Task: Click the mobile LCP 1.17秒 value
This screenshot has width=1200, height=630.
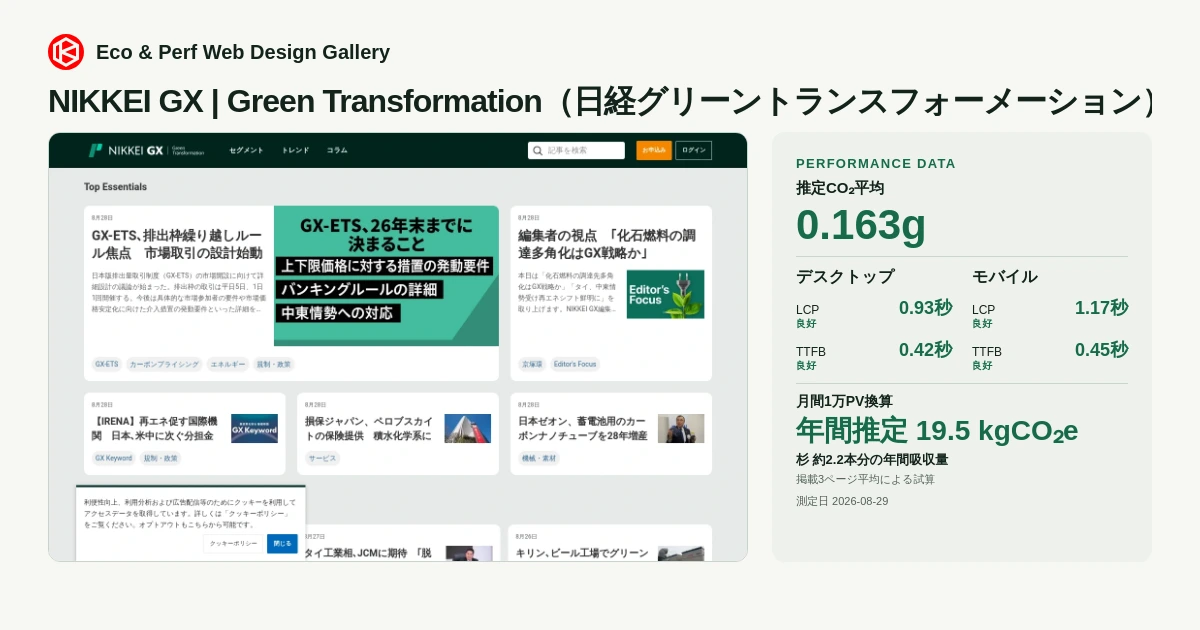Action: click(x=1101, y=308)
